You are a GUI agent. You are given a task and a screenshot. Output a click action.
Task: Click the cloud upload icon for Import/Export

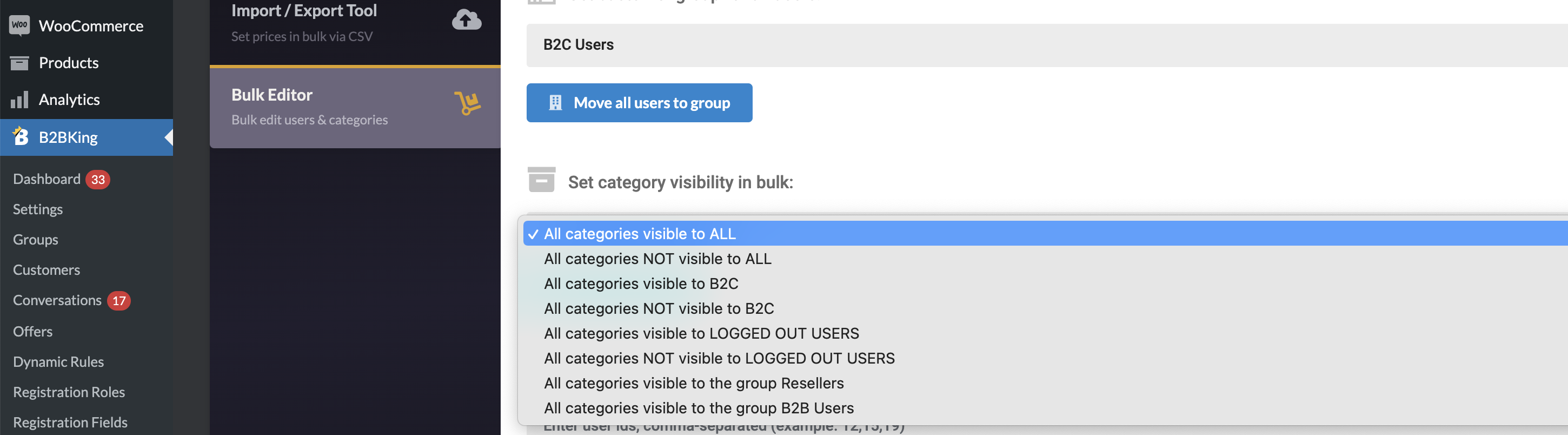click(x=466, y=19)
